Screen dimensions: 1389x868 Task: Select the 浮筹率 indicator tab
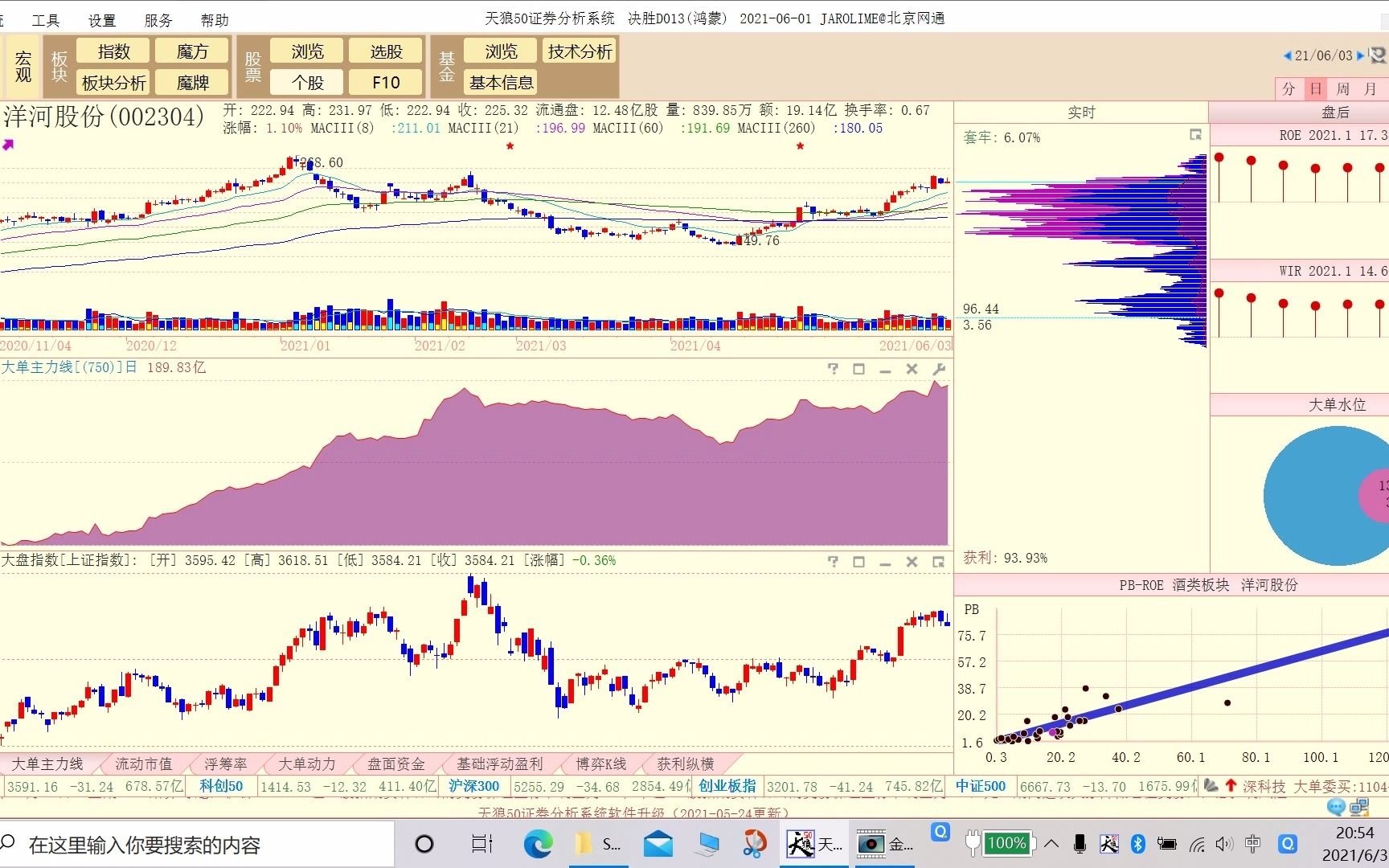226,764
